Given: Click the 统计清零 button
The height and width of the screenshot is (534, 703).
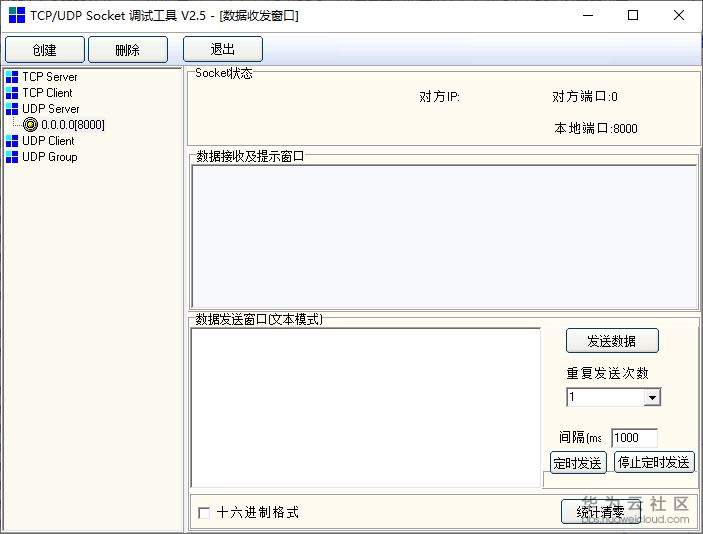Looking at the screenshot, I should click(601, 512).
